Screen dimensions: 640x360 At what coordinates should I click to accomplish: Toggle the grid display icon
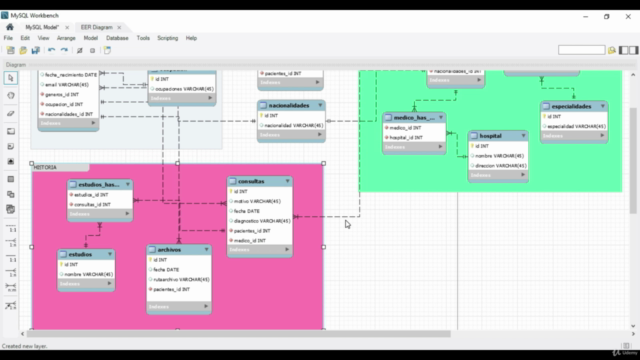(x=80, y=50)
